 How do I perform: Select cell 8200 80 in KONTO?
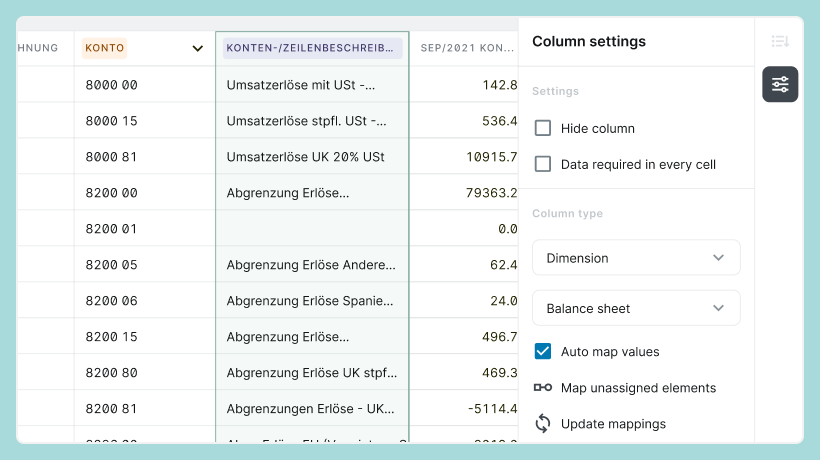coord(144,373)
